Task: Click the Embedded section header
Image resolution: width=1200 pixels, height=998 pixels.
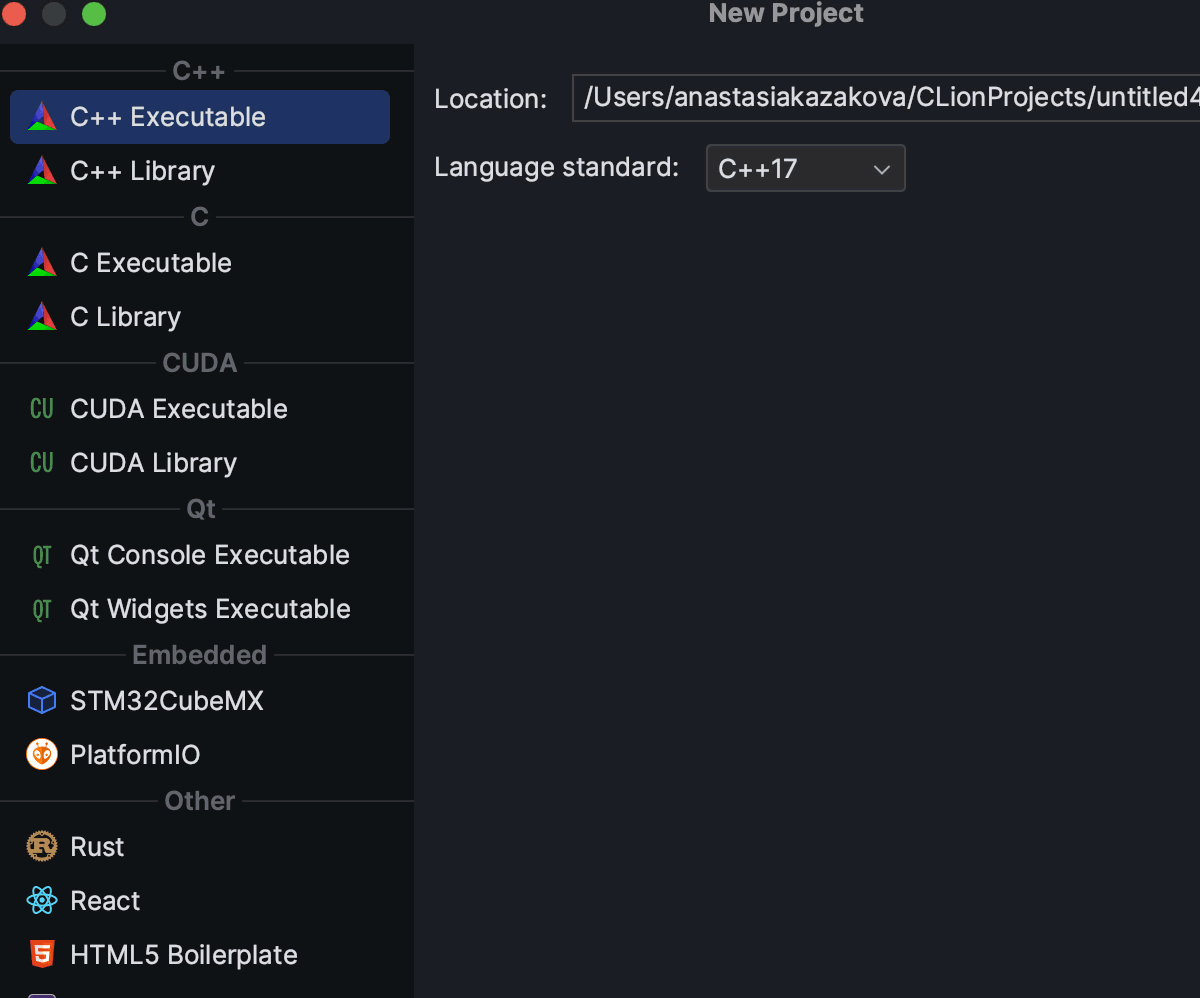Action: (199, 654)
